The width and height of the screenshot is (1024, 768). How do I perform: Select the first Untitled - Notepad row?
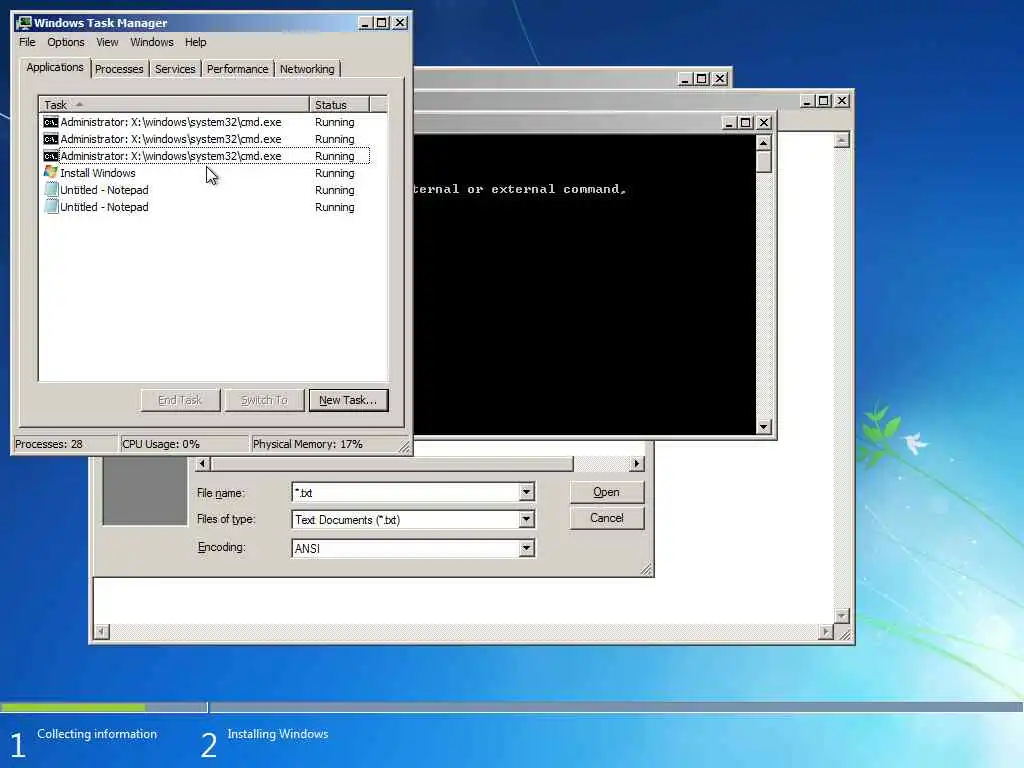(x=206, y=190)
